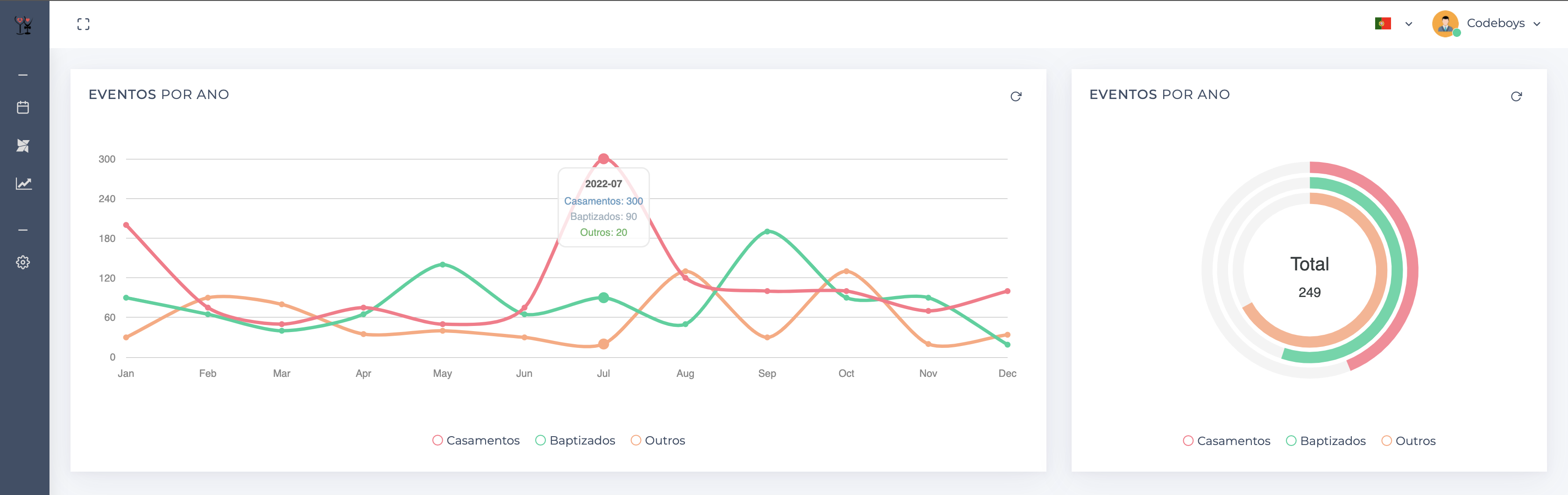Click the Casamentos July peak data point
The image size is (1568, 495).
coord(603,159)
